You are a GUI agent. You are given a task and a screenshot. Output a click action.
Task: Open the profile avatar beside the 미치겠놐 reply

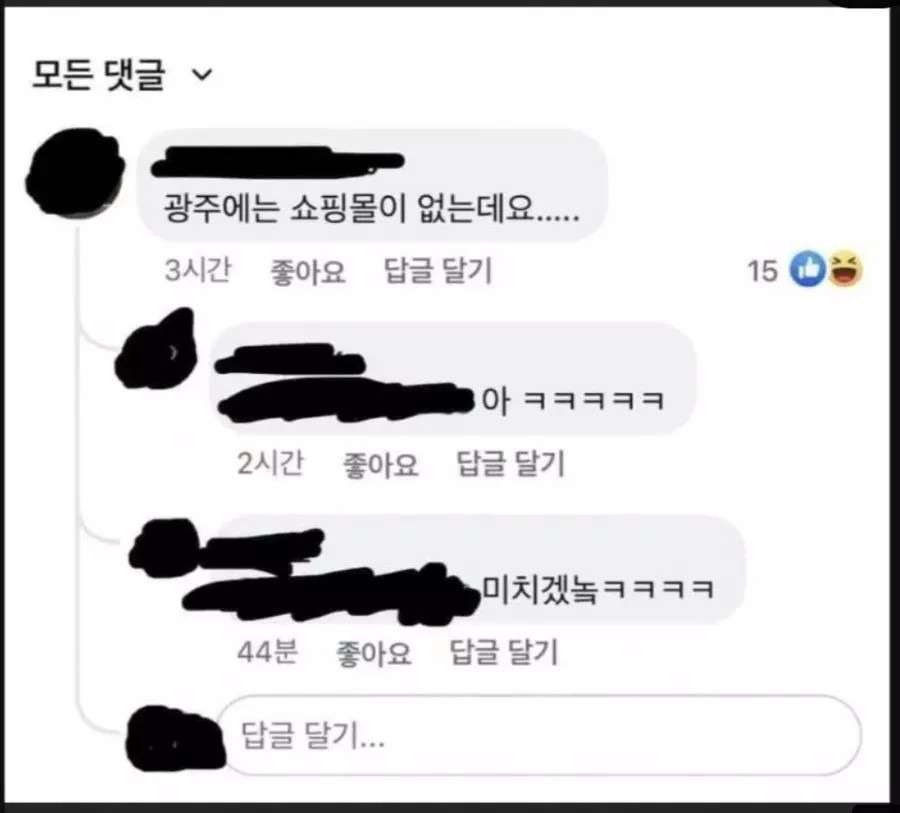[x=165, y=547]
